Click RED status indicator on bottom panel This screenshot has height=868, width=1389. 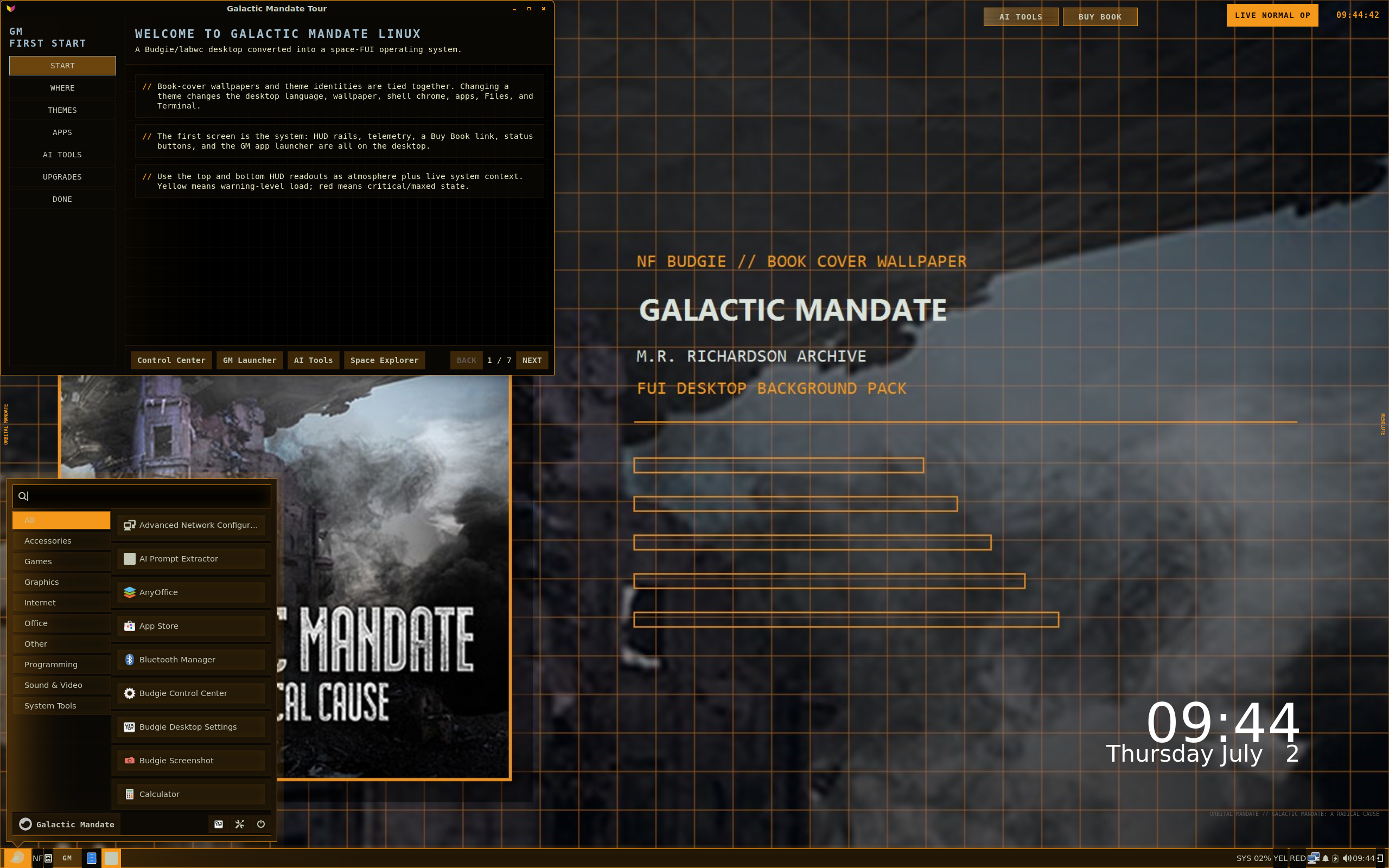1298,858
